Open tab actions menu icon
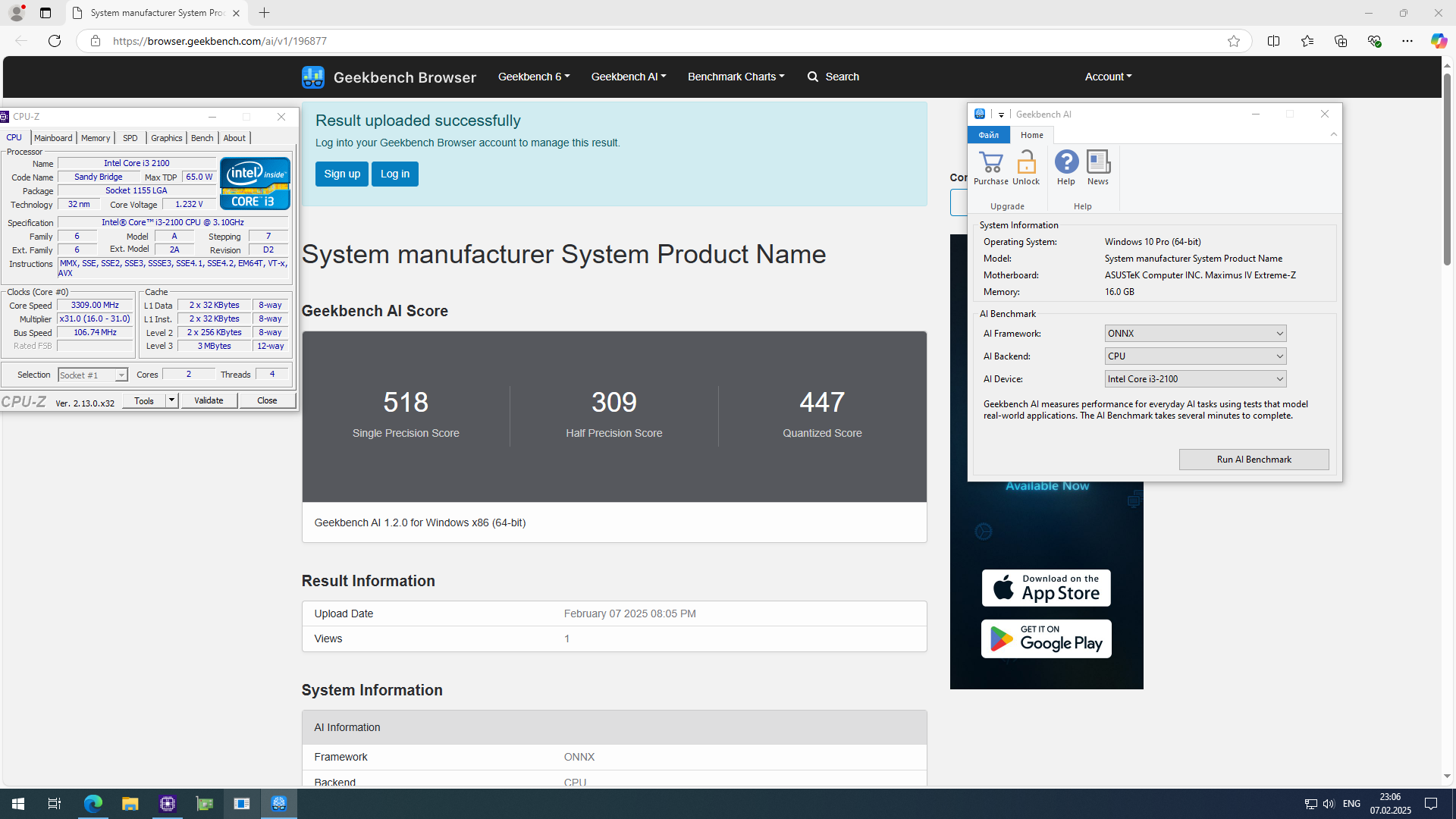Image resolution: width=1456 pixels, height=819 pixels. [x=45, y=13]
